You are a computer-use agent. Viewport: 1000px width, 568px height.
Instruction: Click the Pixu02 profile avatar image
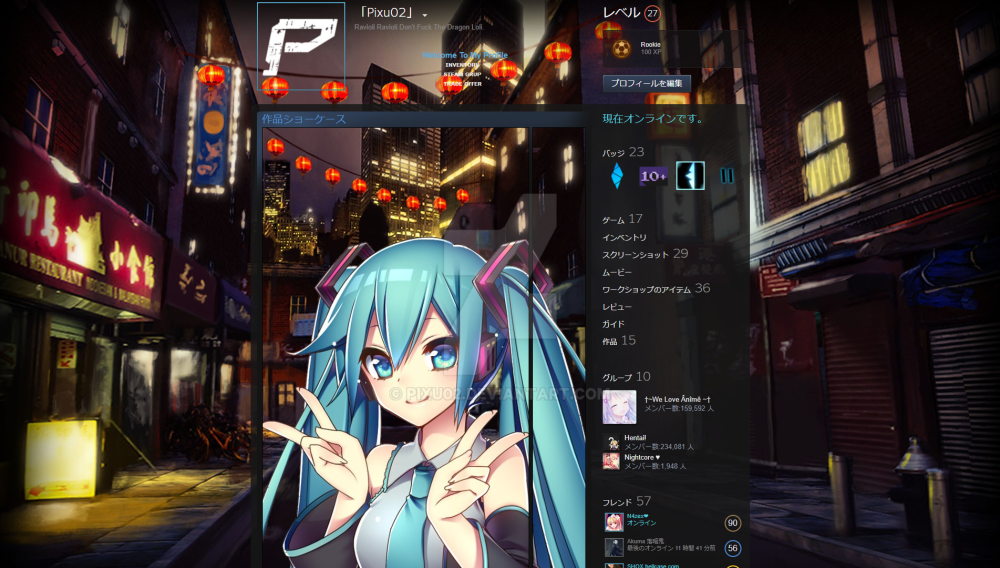pyautogui.click(x=301, y=46)
